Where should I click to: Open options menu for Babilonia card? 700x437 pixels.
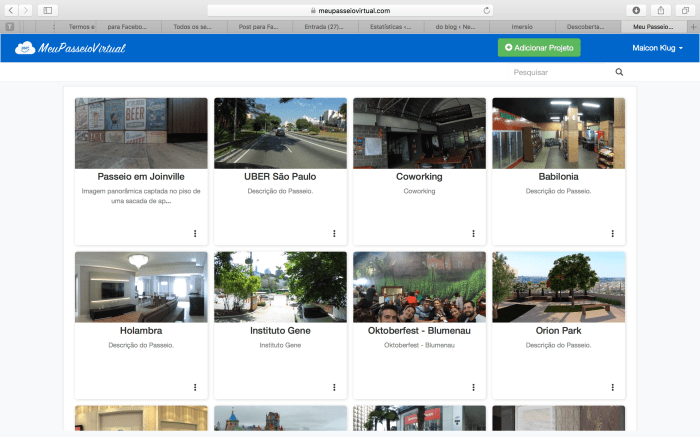[612, 233]
